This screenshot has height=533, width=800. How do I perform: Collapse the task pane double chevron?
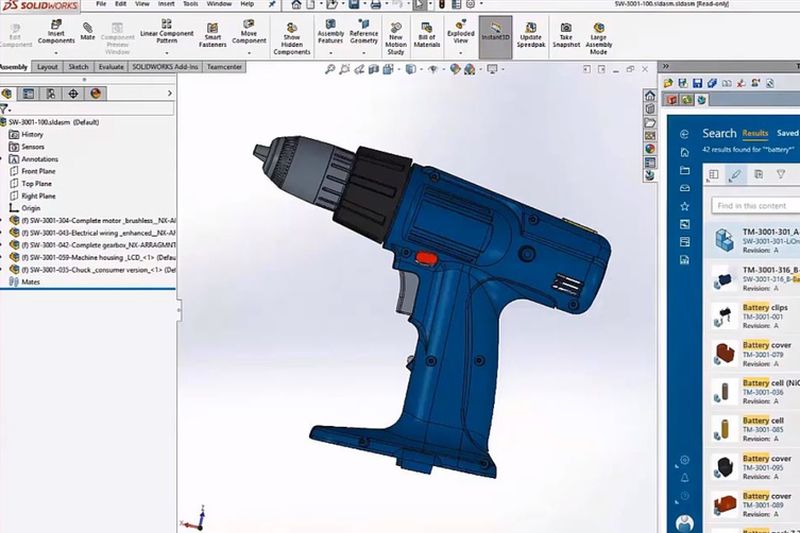click(665, 66)
